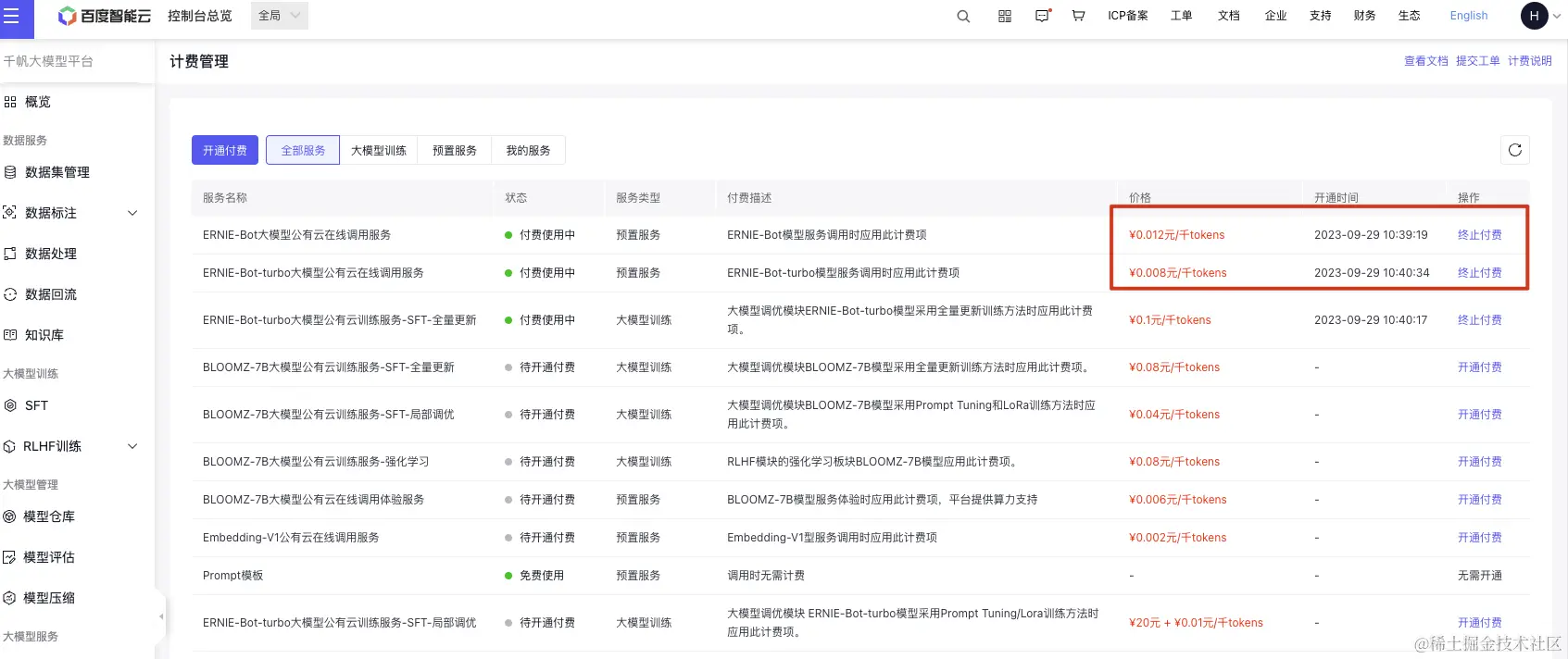Open the 支持 top menu
The width and height of the screenshot is (1568, 659).
[1321, 16]
